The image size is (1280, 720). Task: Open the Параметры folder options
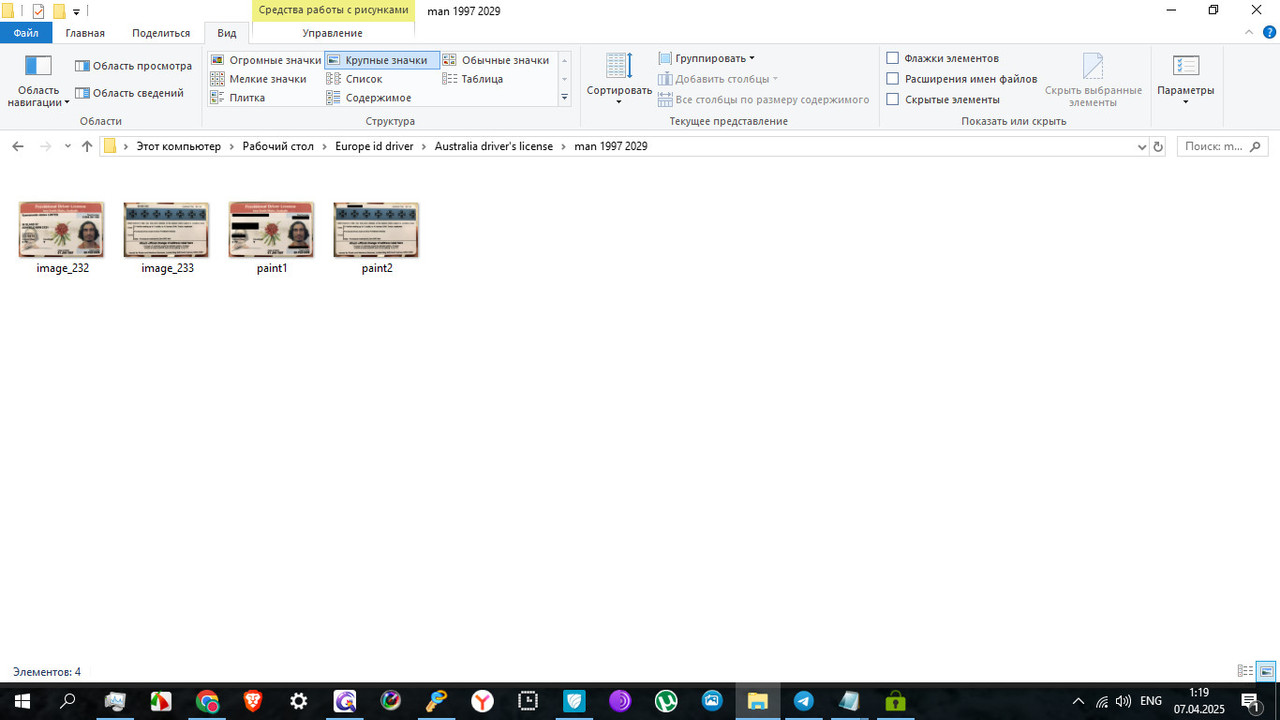[x=1185, y=79]
